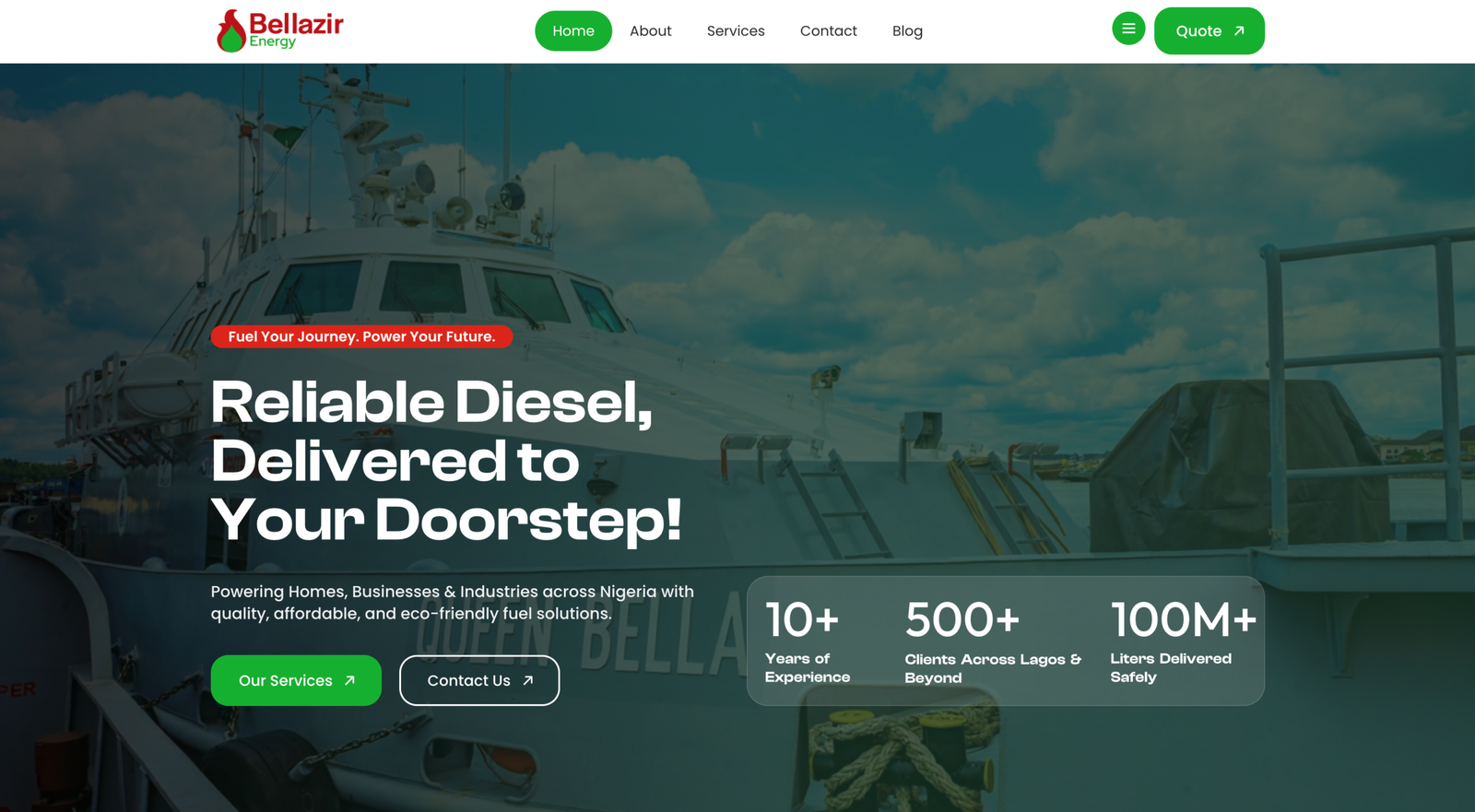Click the arrow icon in the Quote button
The width and height of the screenshot is (1475, 812).
coord(1239,31)
